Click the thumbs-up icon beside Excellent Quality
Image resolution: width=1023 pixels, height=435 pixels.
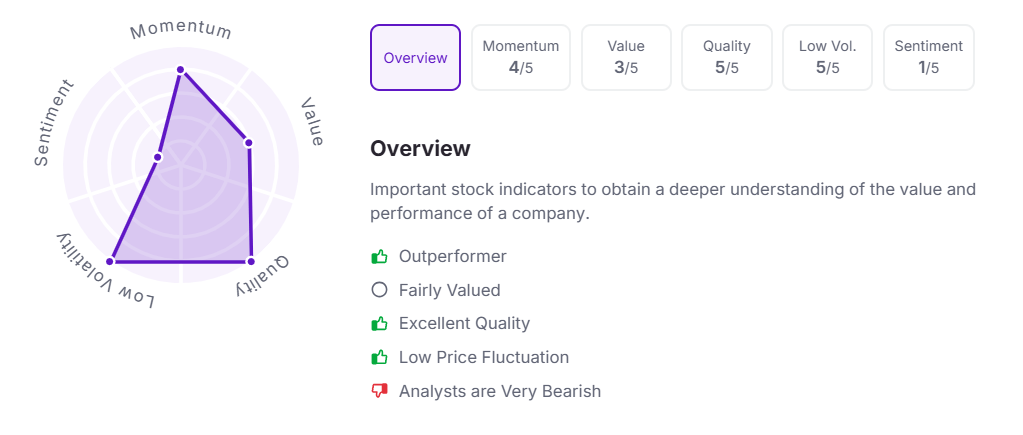point(379,324)
